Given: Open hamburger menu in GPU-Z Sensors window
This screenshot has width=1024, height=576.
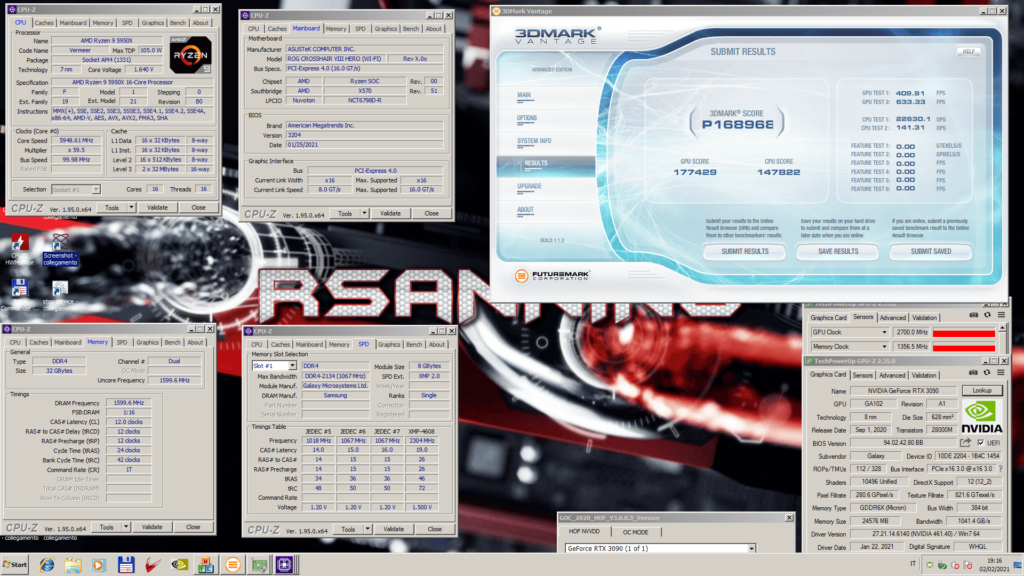Looking at the screenshot, I should pyautogui.click(x=1000, y=315).
